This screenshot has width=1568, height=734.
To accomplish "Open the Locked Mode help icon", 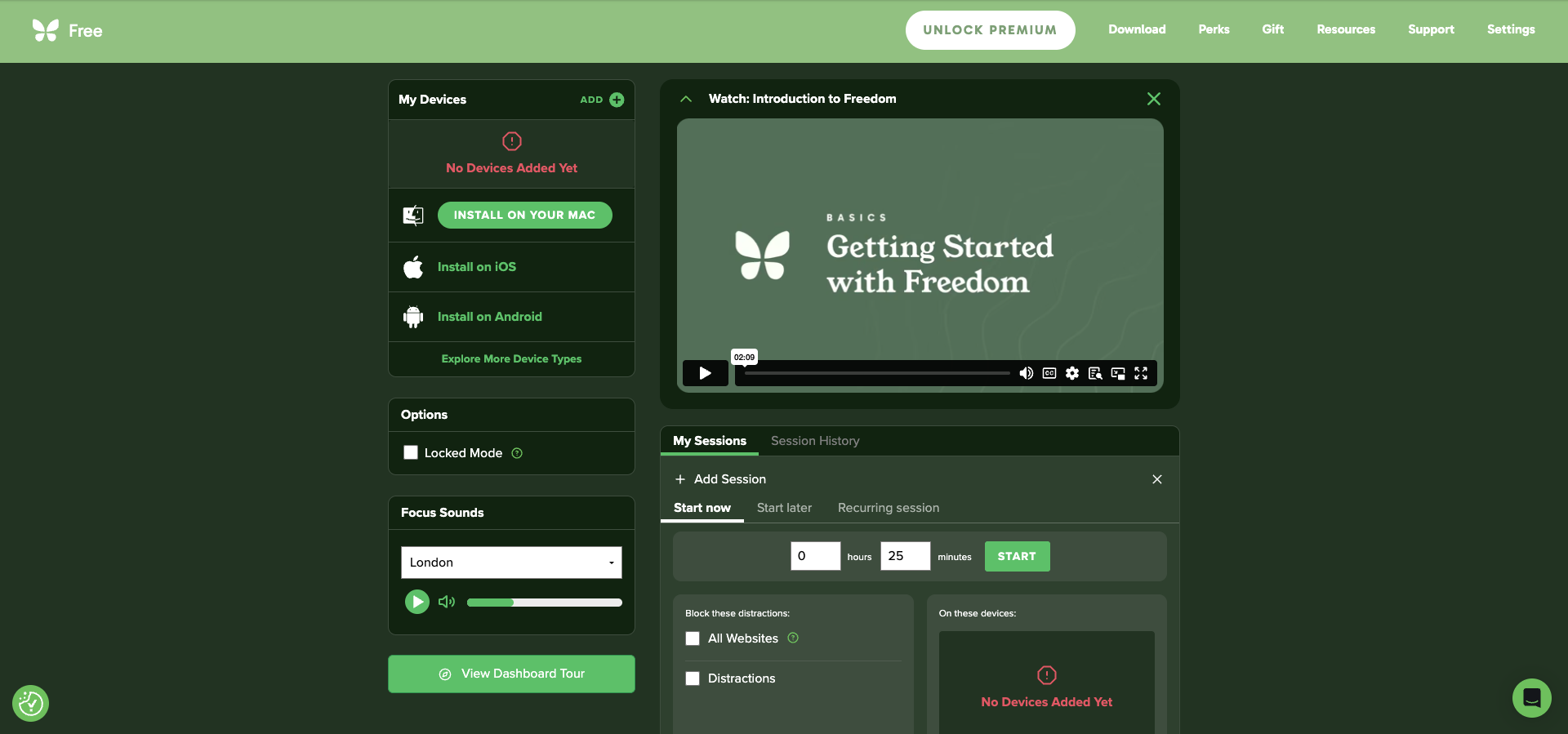I will point(517,453).
